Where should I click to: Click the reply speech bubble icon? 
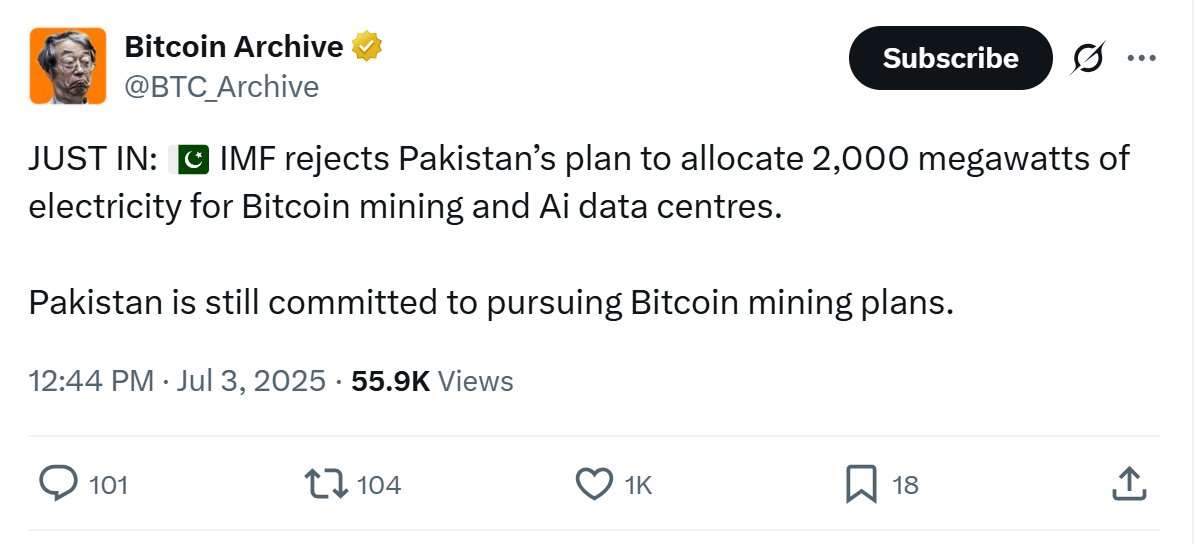(59, 485)
